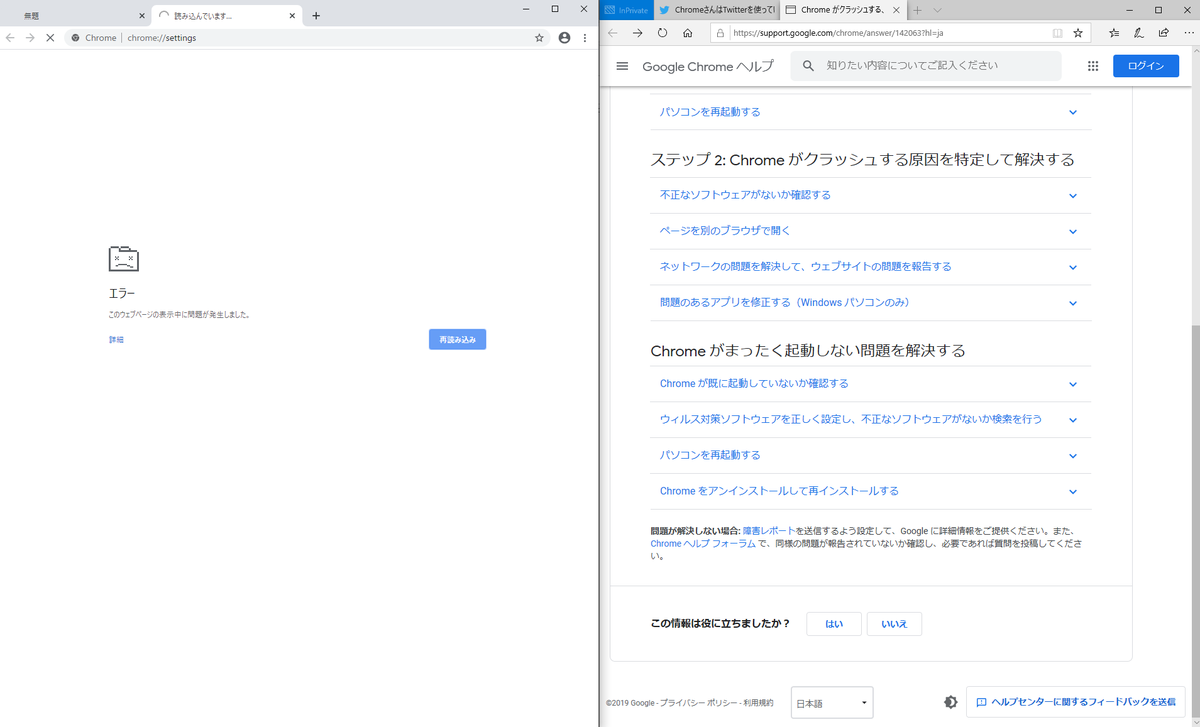Click the sad folder error icon

123,259
